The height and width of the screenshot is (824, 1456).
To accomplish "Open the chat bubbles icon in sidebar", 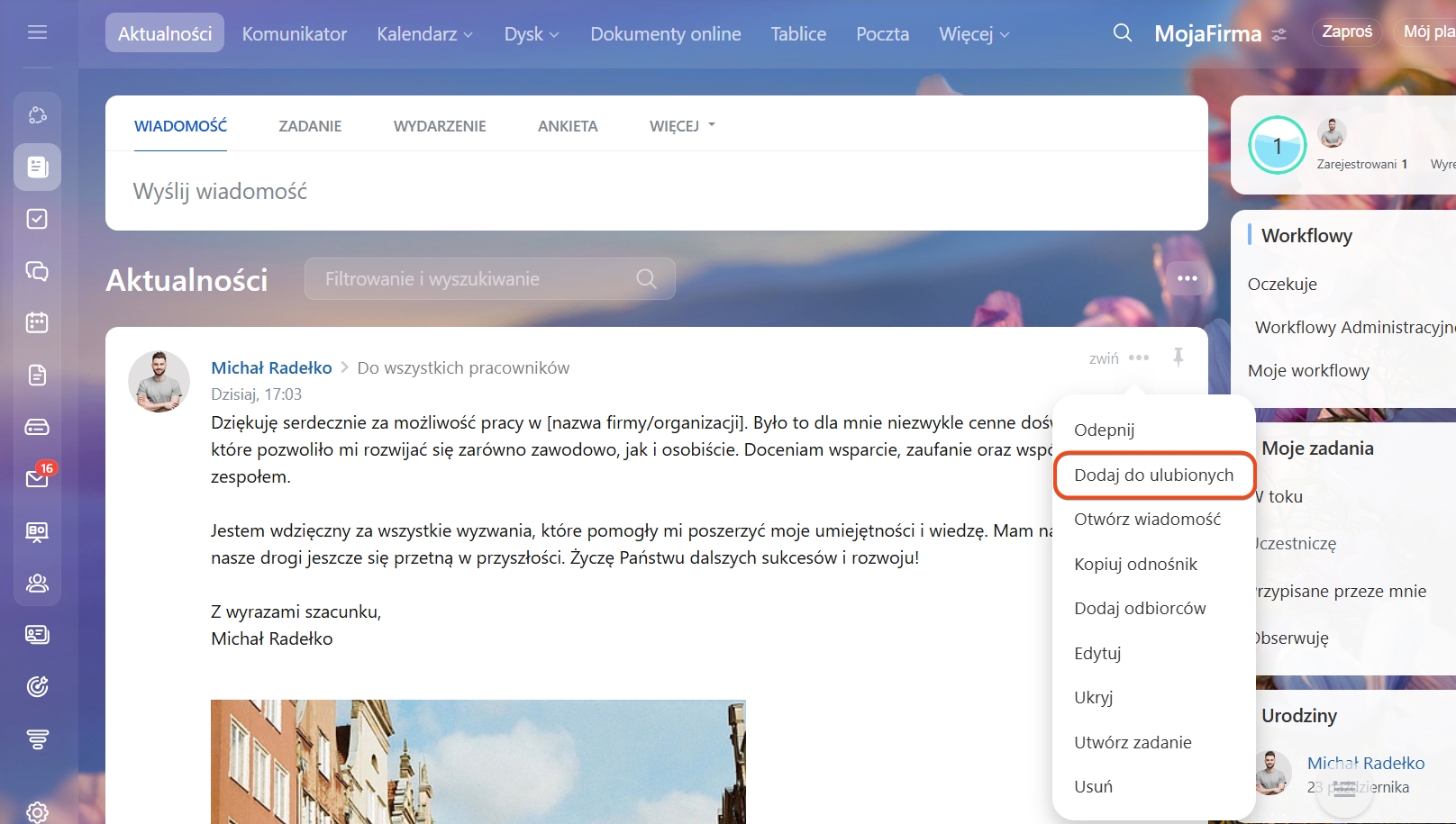I will pos(37,271).
